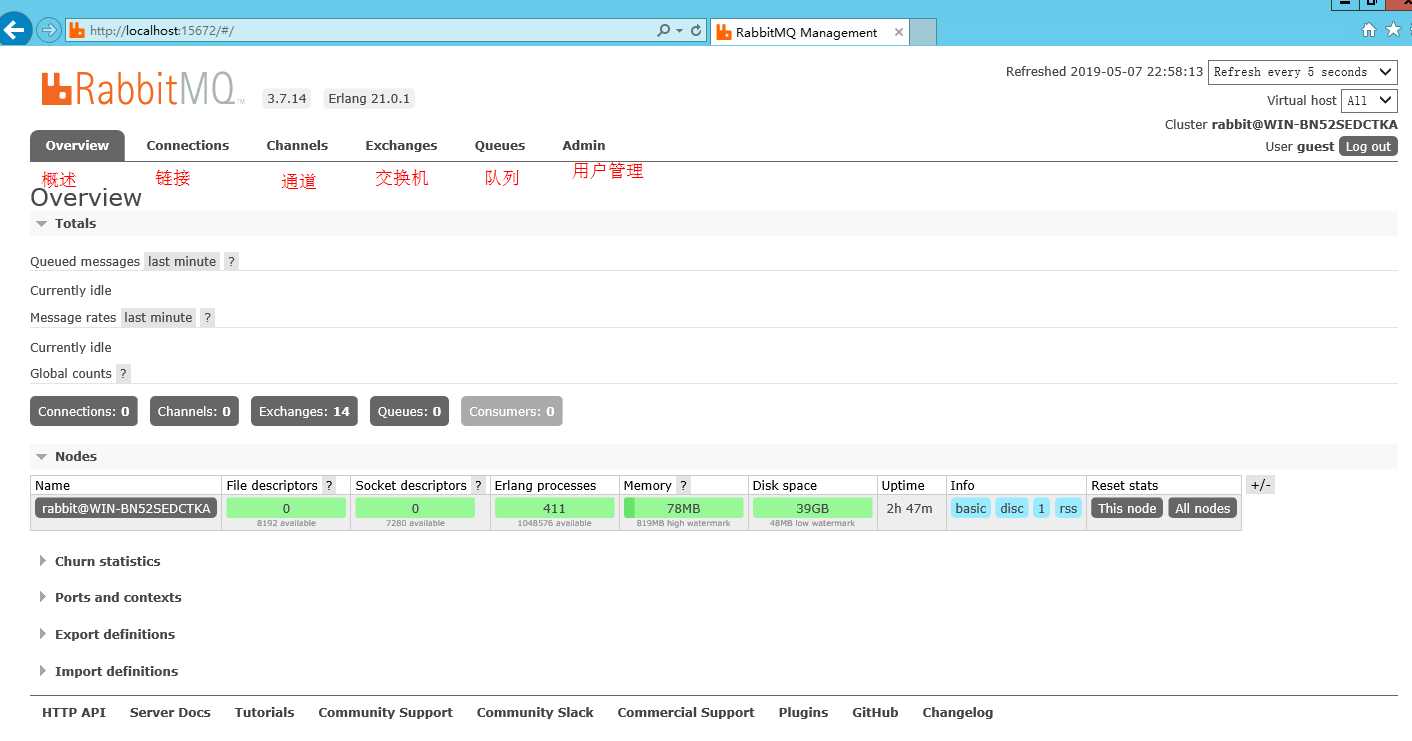Switch to the Admin tab
The width and height of the screenshot is (1412, 741).
pos(584,145)
